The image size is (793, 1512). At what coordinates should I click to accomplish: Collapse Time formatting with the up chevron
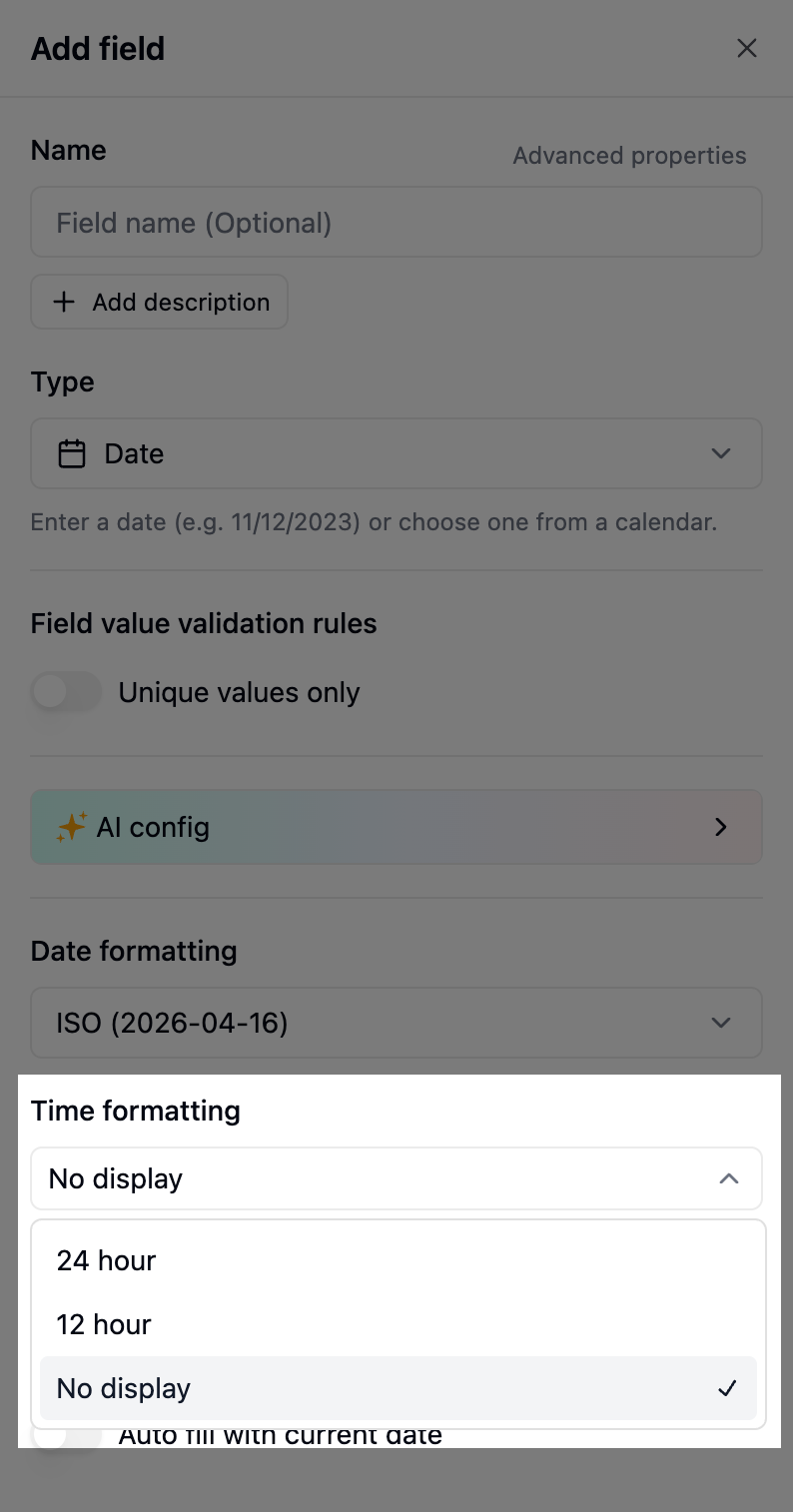click(729, 1178)
